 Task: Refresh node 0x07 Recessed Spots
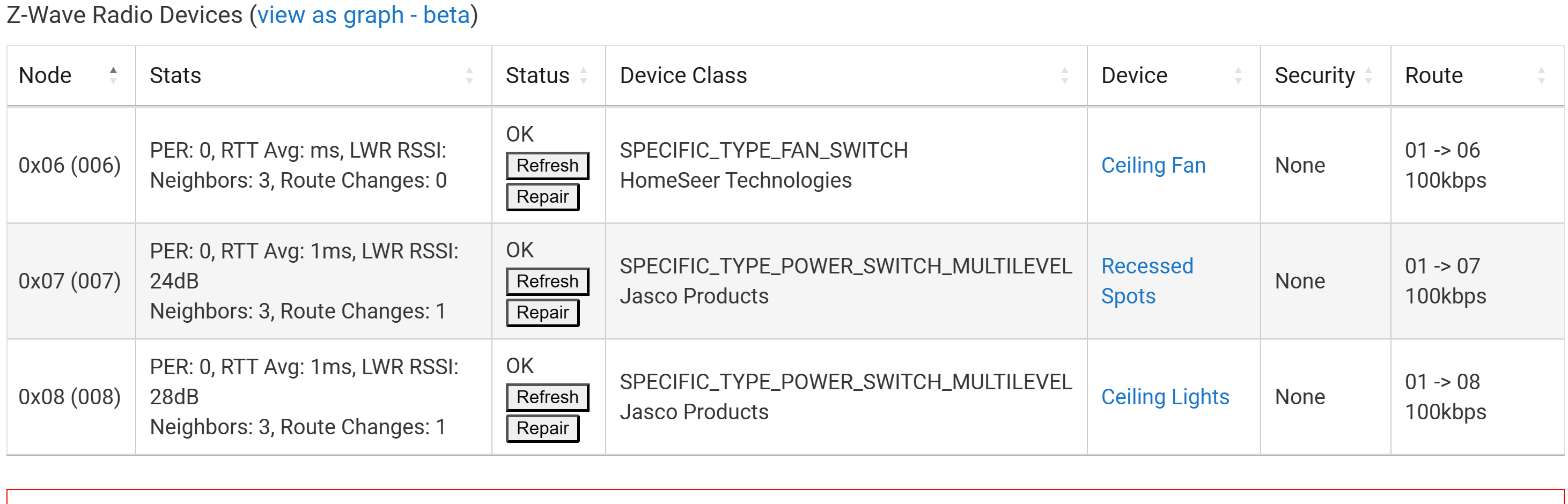click(547, 281)
